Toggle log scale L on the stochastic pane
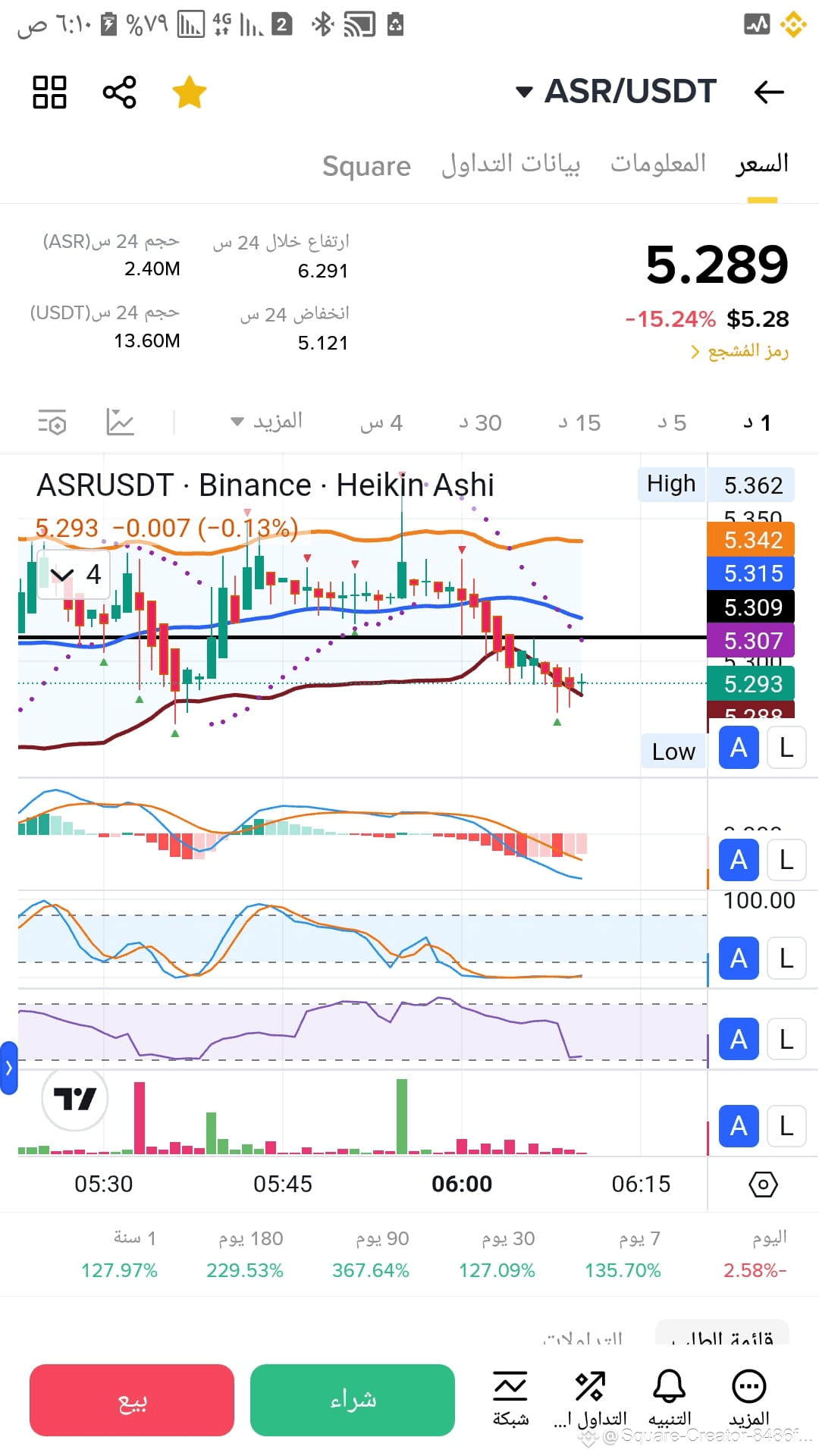Viewport: 819px width, 1456px height. pyautogui.click(x=786, y=959)
